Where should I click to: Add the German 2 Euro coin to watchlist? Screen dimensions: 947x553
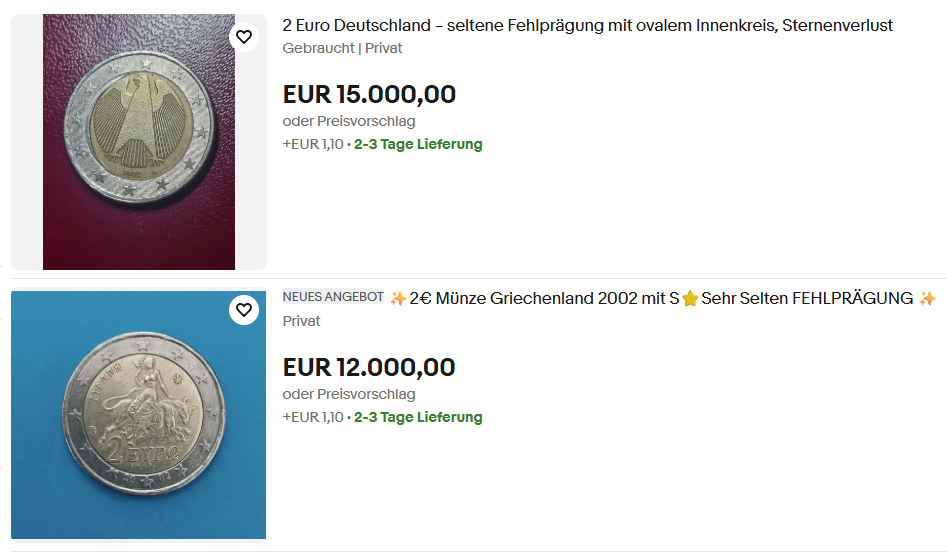coord(244,37)
